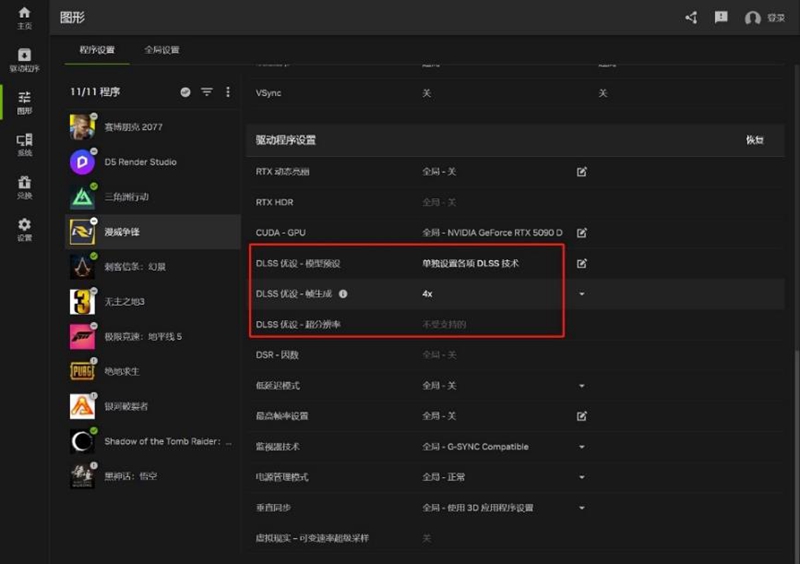Open the three-dot menu above program list
800x564 pixels.
point(227,92)
